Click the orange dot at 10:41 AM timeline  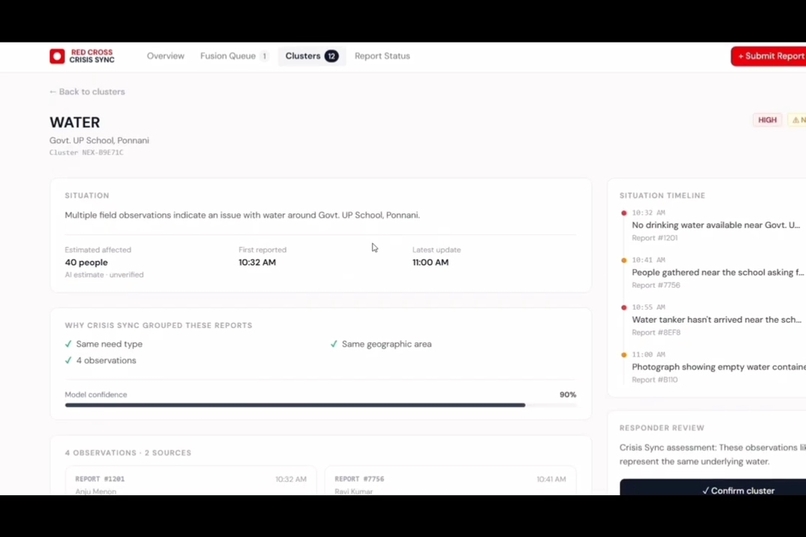tap(624, 260)
